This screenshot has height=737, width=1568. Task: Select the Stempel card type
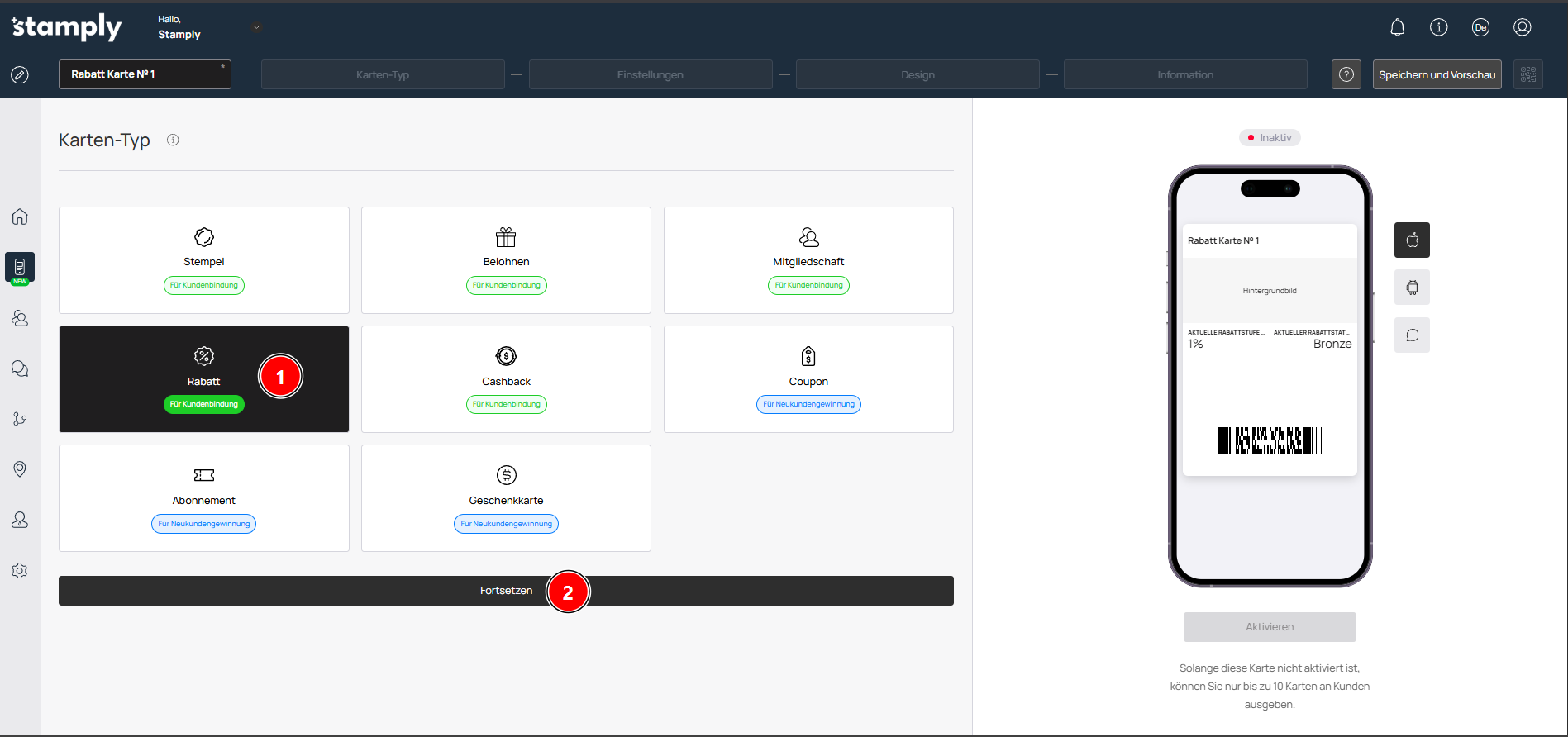coord(203,260)
